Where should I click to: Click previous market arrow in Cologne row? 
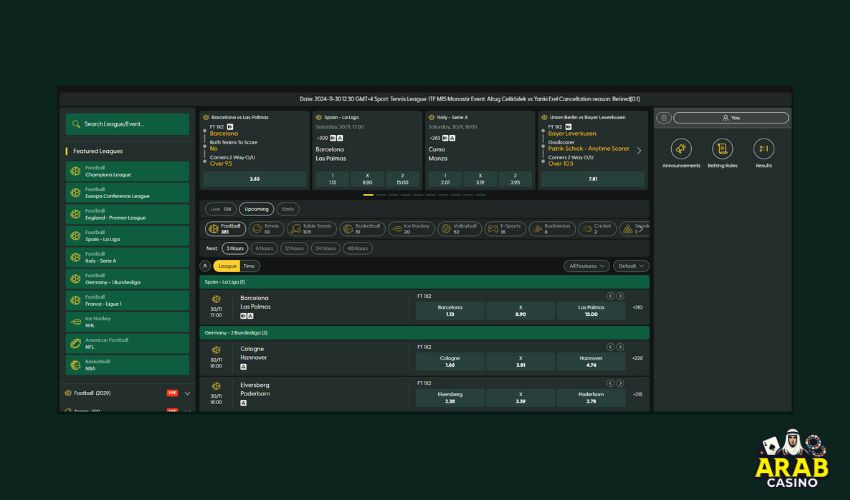click(x=610, y=347)
